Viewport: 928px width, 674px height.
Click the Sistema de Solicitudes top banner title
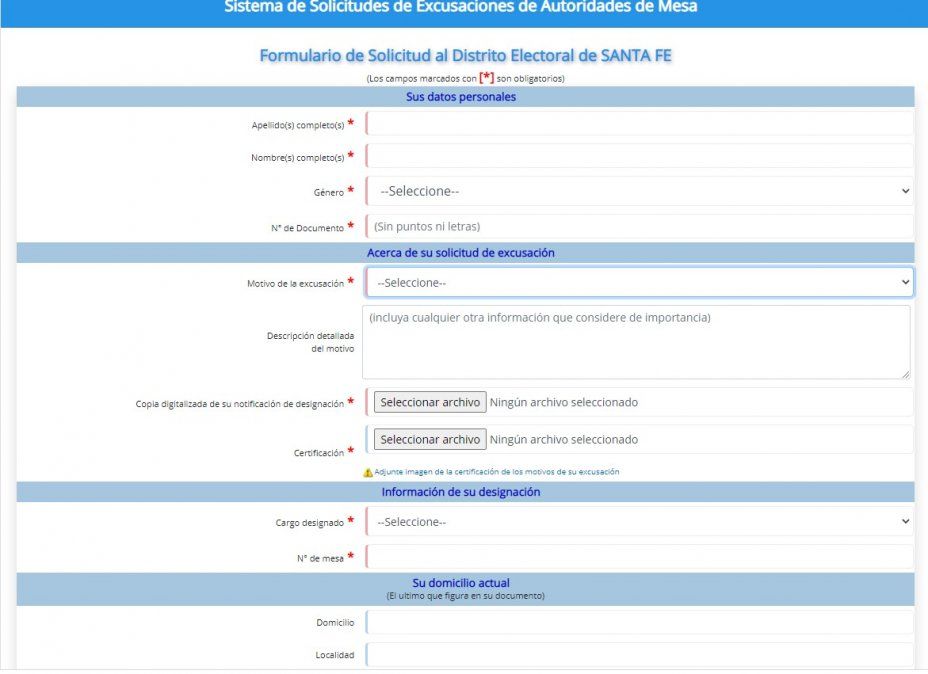point(461,8)
